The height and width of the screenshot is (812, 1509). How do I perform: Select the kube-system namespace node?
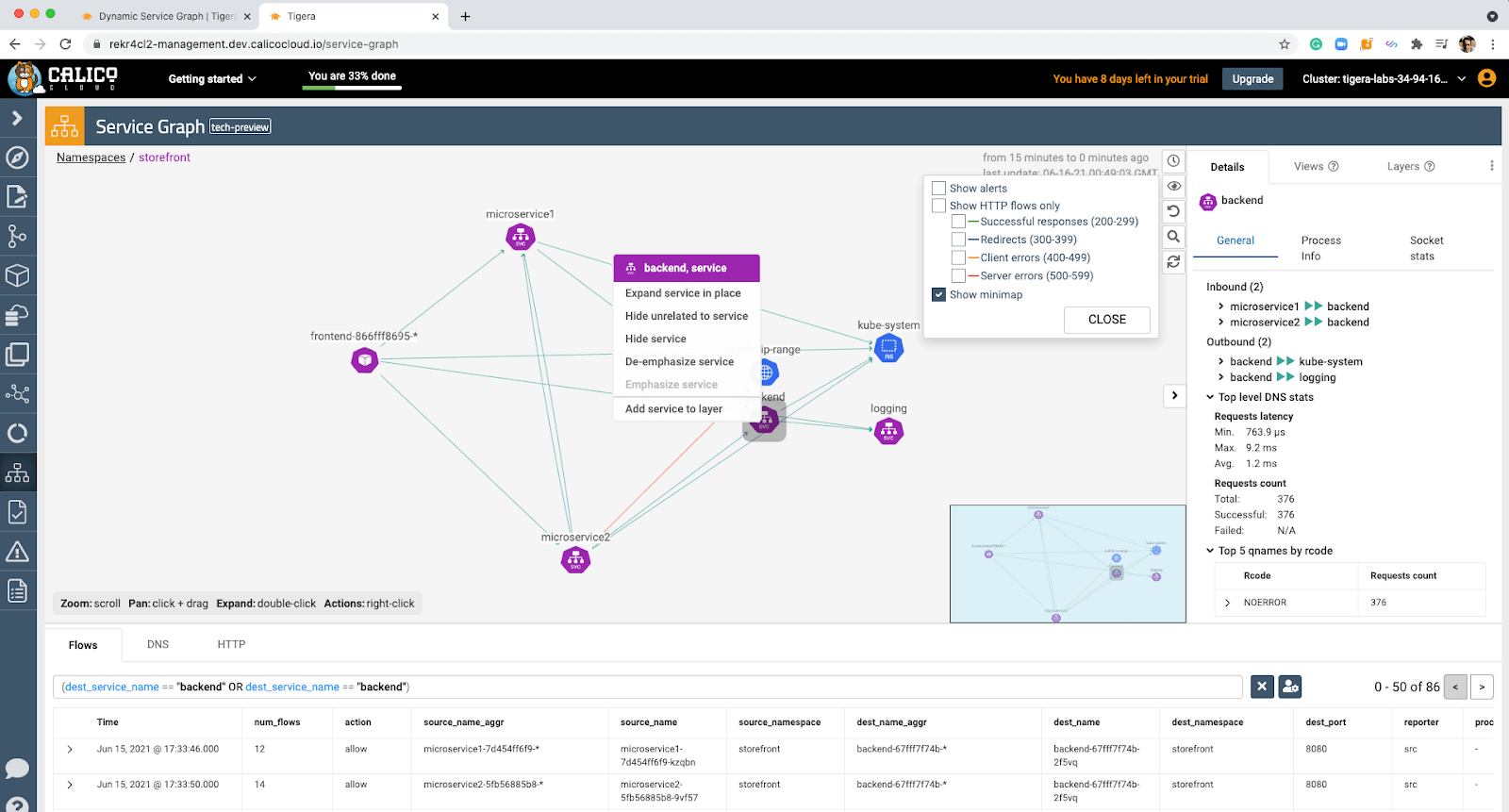tap(888, 348)
